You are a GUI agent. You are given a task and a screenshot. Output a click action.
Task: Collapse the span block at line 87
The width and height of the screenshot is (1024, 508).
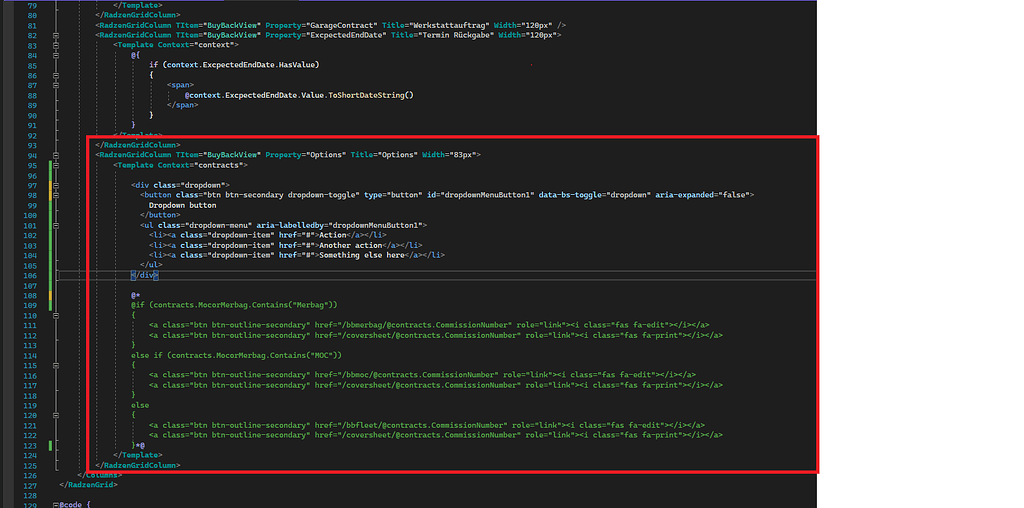pos(56,85)
